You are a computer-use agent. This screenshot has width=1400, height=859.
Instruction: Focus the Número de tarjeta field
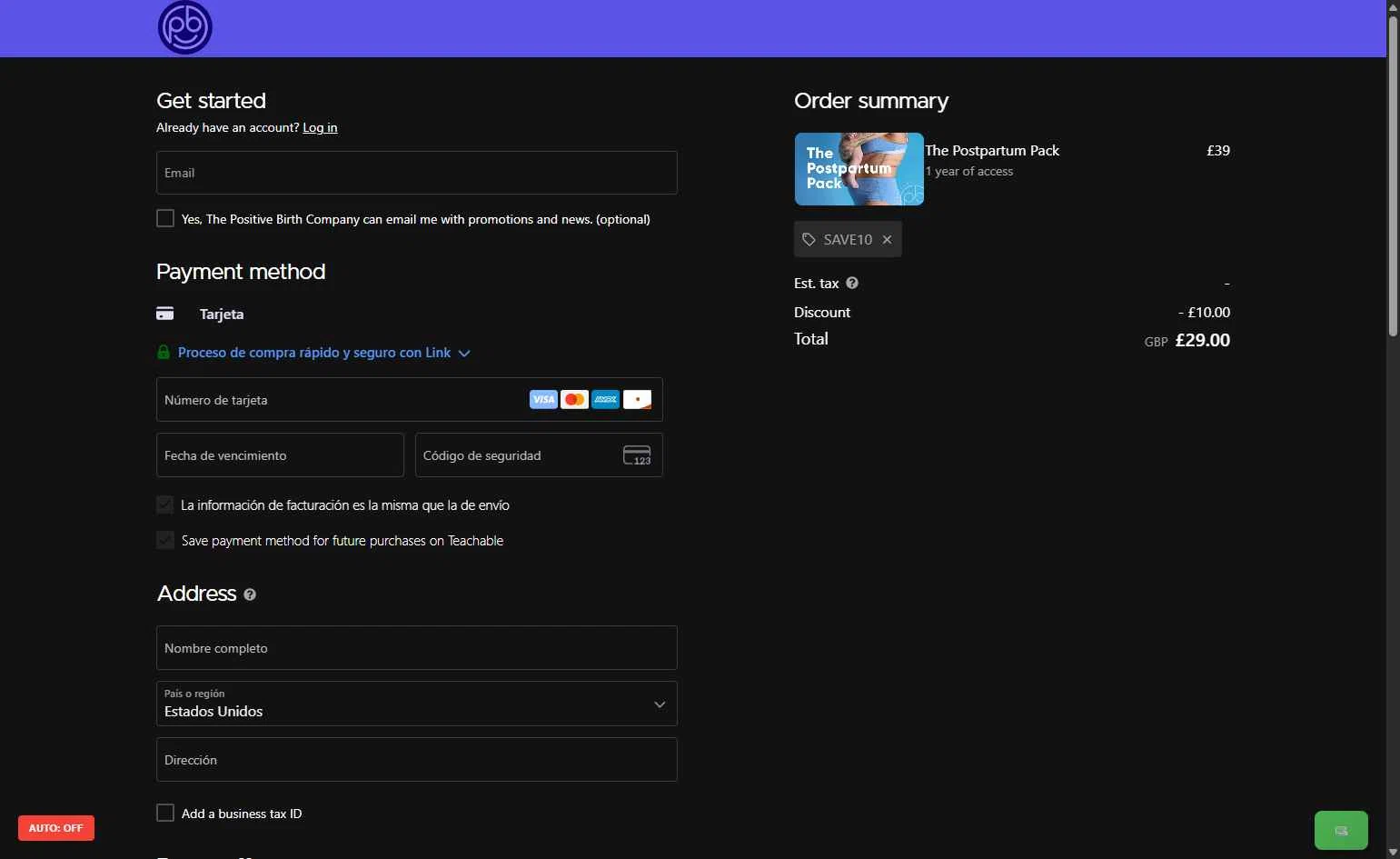[410, 400]
